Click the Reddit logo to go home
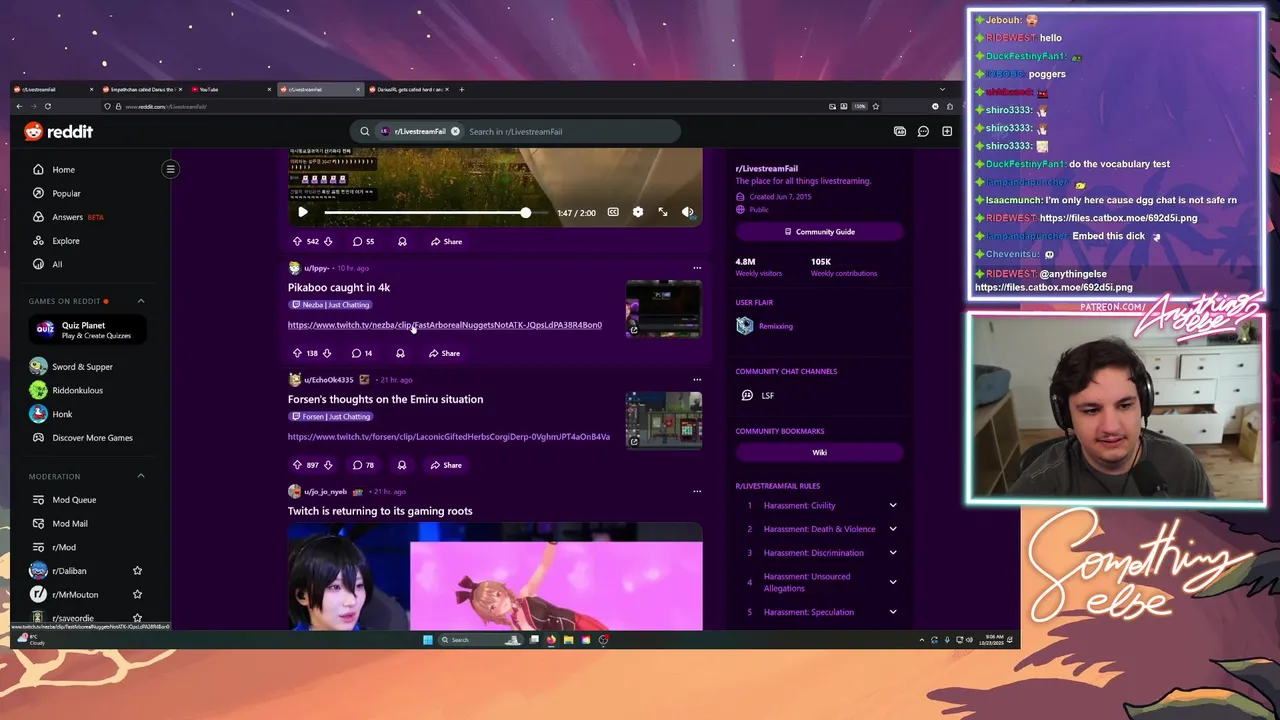Image resolution: width=1280 pixels, height=720 pixels. [x=58, y=131]
